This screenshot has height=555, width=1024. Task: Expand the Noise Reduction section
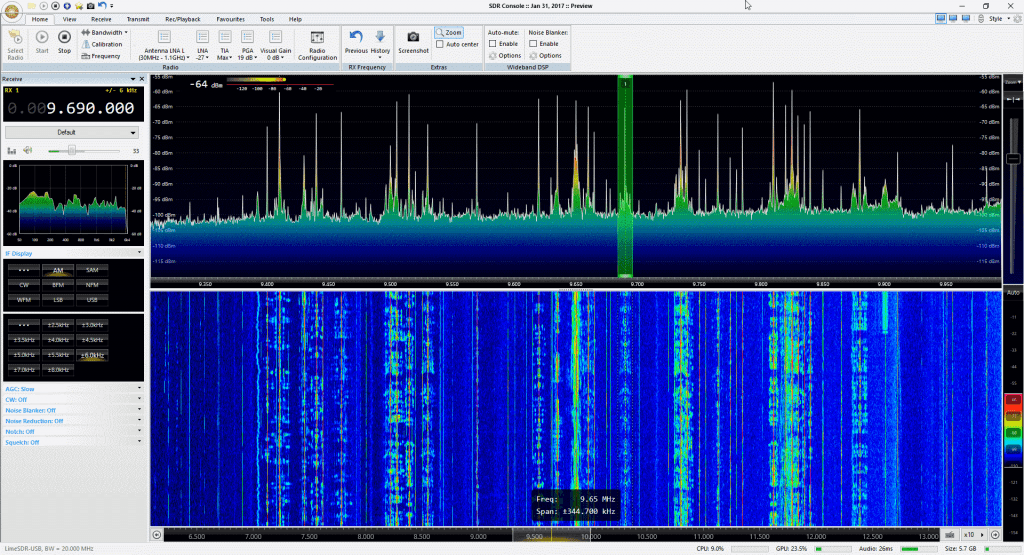[x=35, y=421]
